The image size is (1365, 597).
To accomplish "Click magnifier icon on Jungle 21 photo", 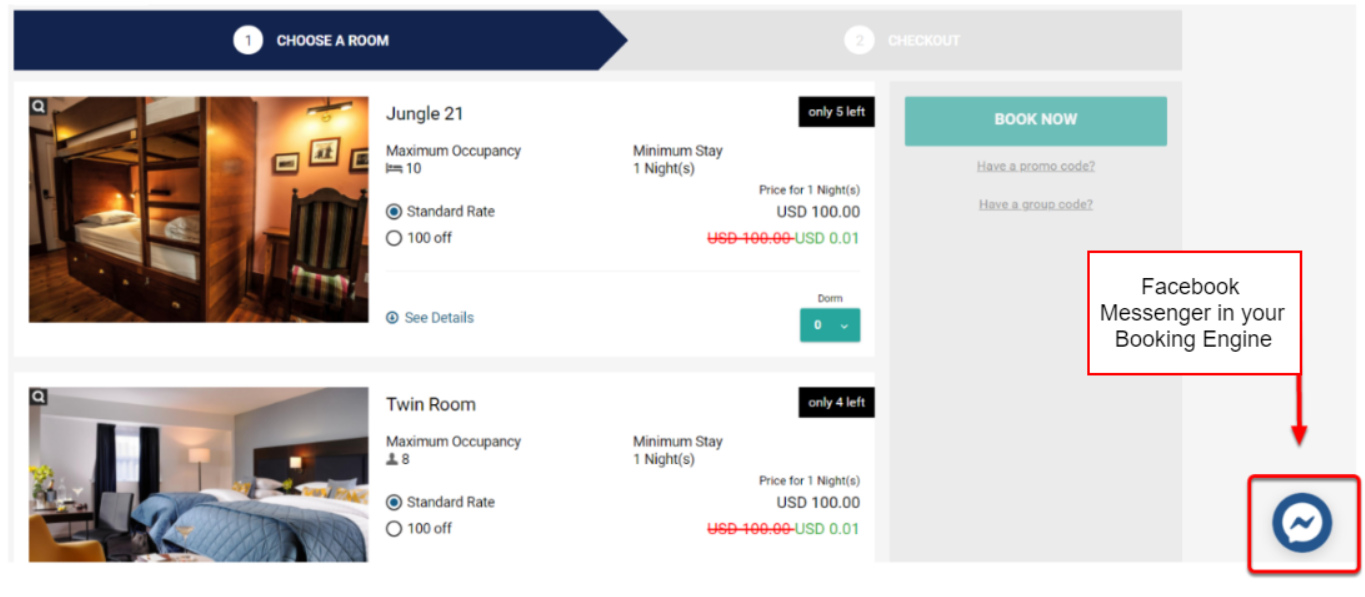I will click(x=38, y=106).
